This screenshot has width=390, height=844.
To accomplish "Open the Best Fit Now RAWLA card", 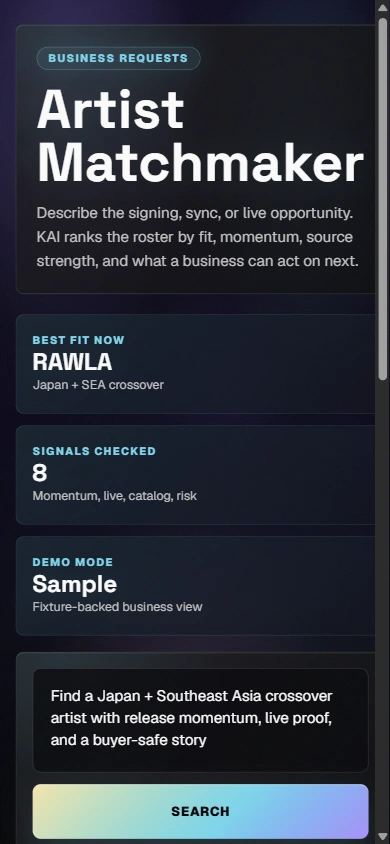I will [196, 364].
